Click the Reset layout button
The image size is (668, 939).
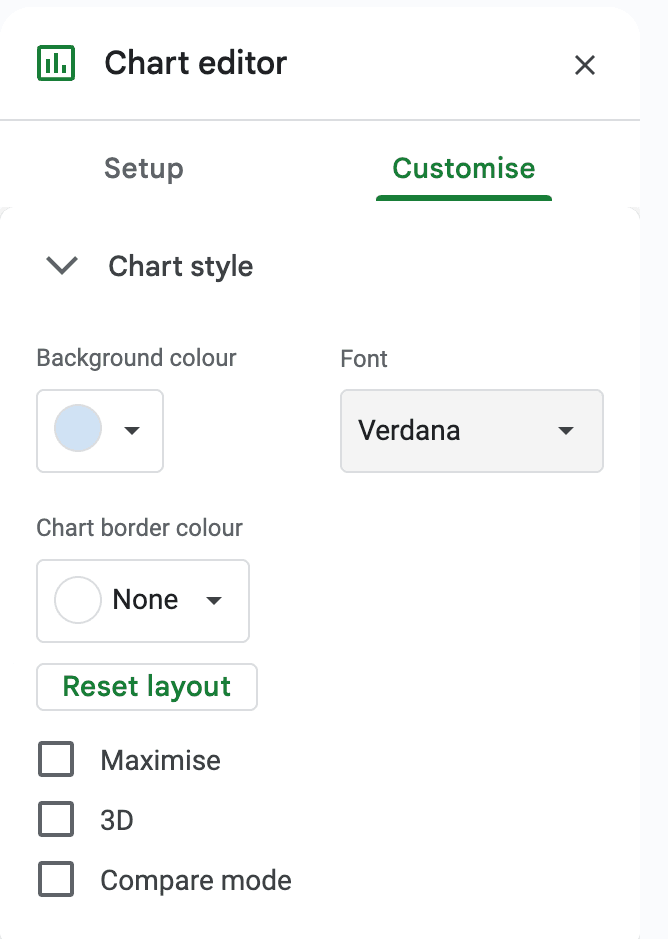[x=147, y=687]
